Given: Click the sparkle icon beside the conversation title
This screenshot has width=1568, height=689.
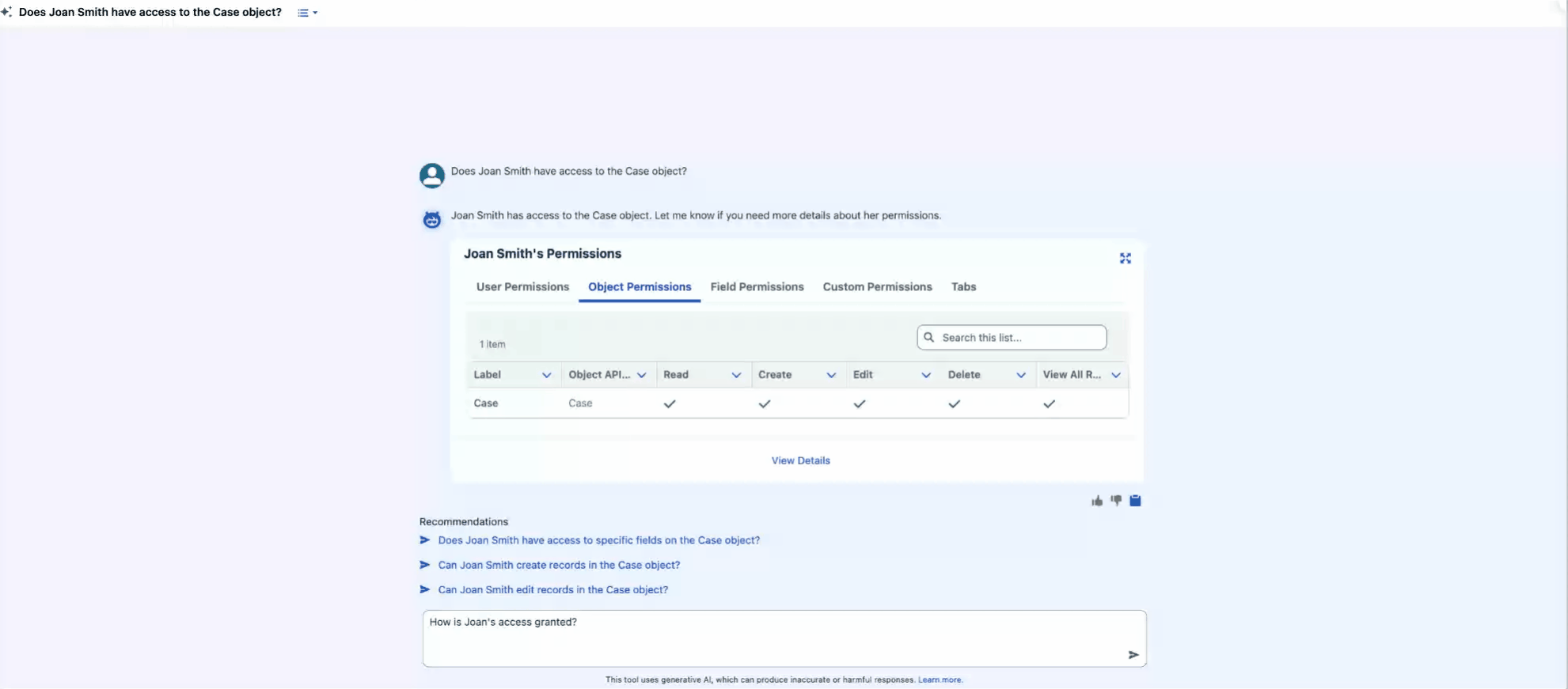Looking at the screenshot, I should pos(6,12).
